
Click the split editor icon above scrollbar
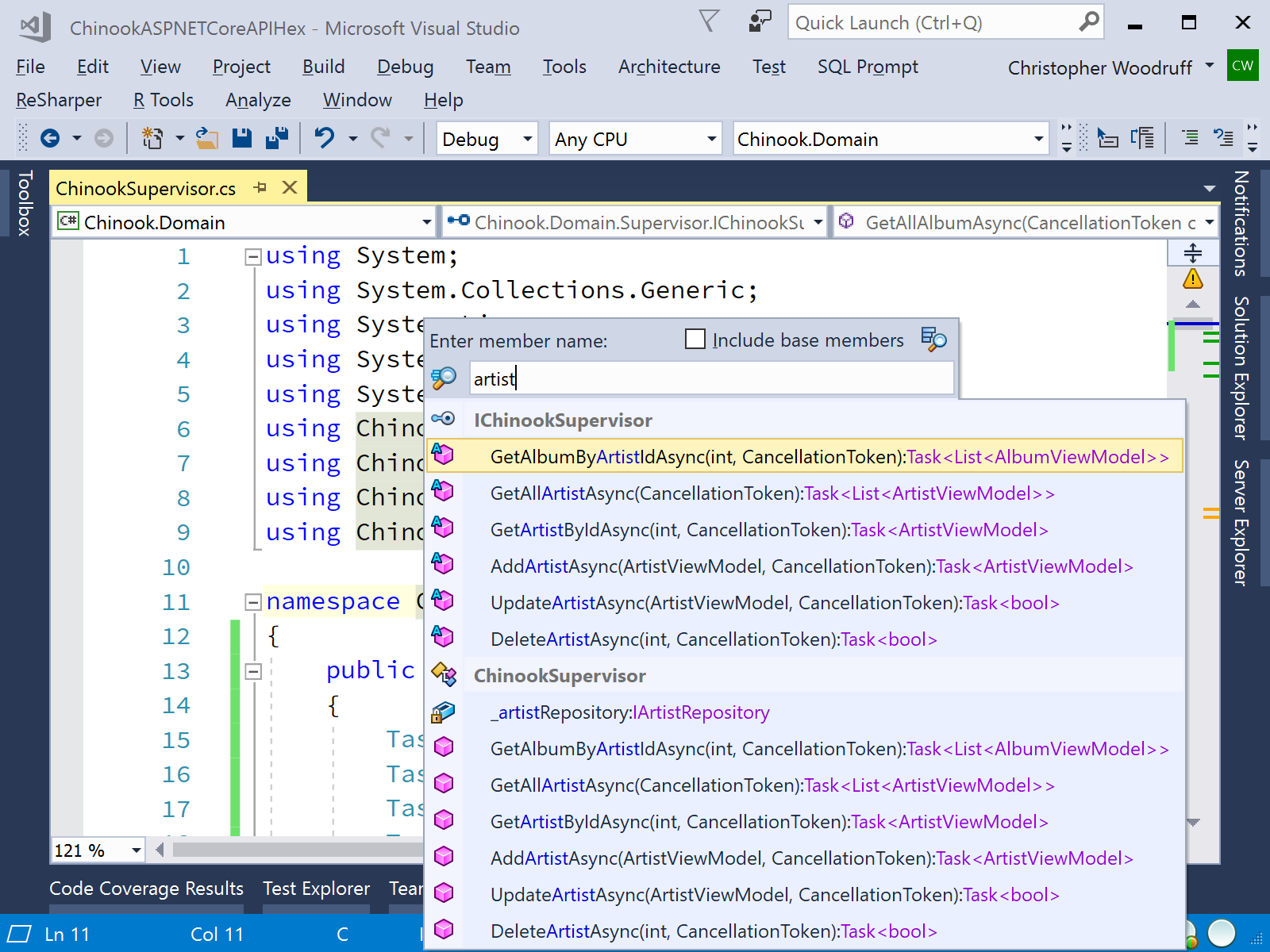1193,253
